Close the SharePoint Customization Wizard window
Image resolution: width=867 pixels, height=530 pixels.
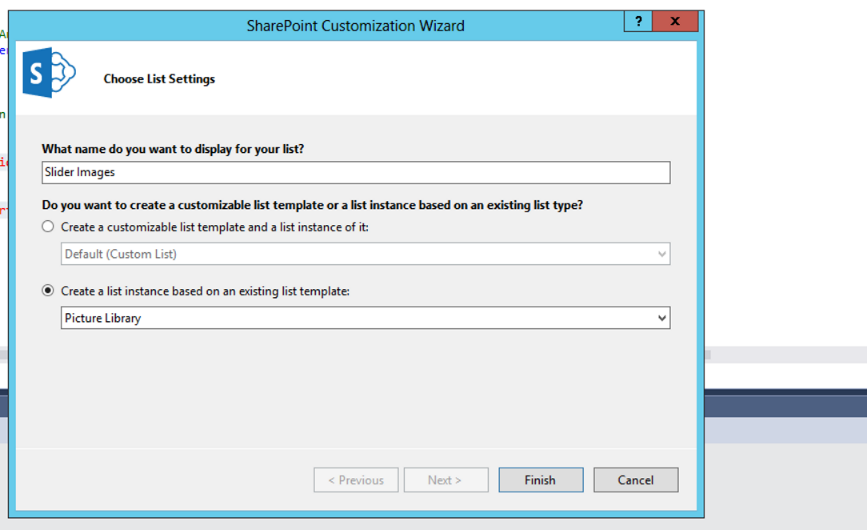[x=675, y=22]
